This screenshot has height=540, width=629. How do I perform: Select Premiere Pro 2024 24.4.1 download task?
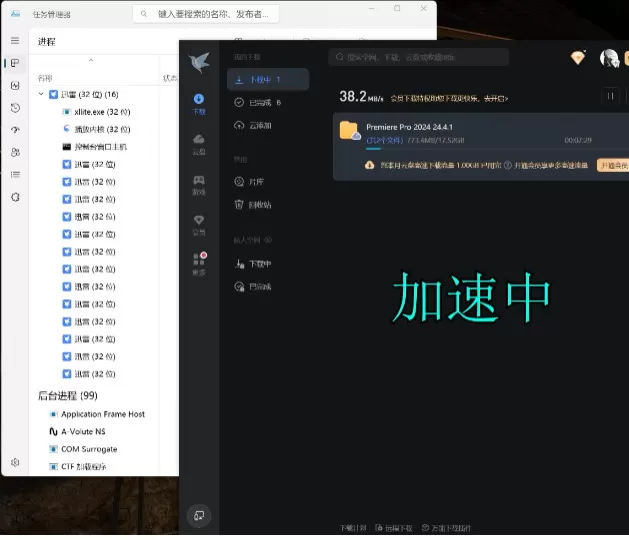(x=481, y=146)
